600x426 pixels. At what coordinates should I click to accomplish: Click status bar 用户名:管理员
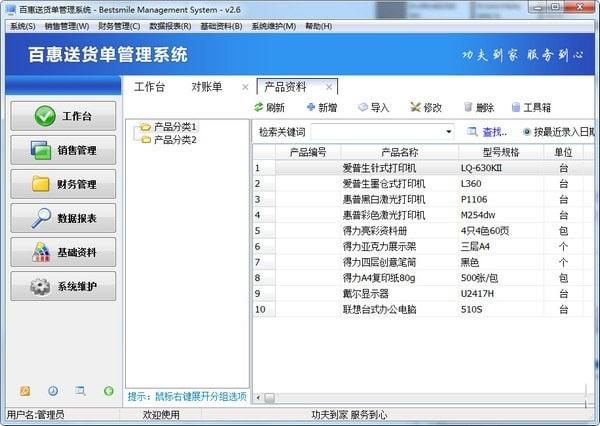(36, 415)
